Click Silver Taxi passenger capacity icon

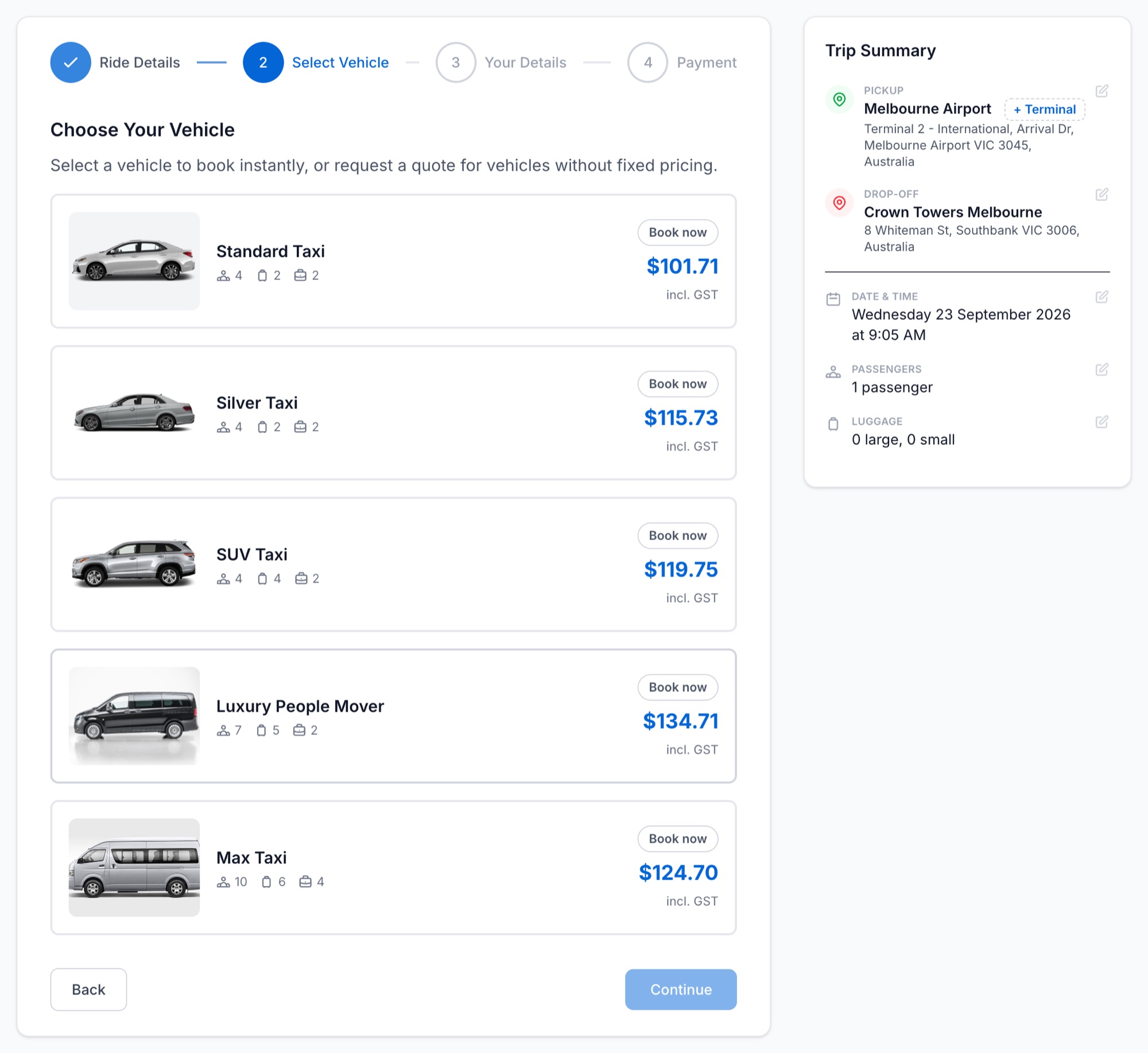223,428
